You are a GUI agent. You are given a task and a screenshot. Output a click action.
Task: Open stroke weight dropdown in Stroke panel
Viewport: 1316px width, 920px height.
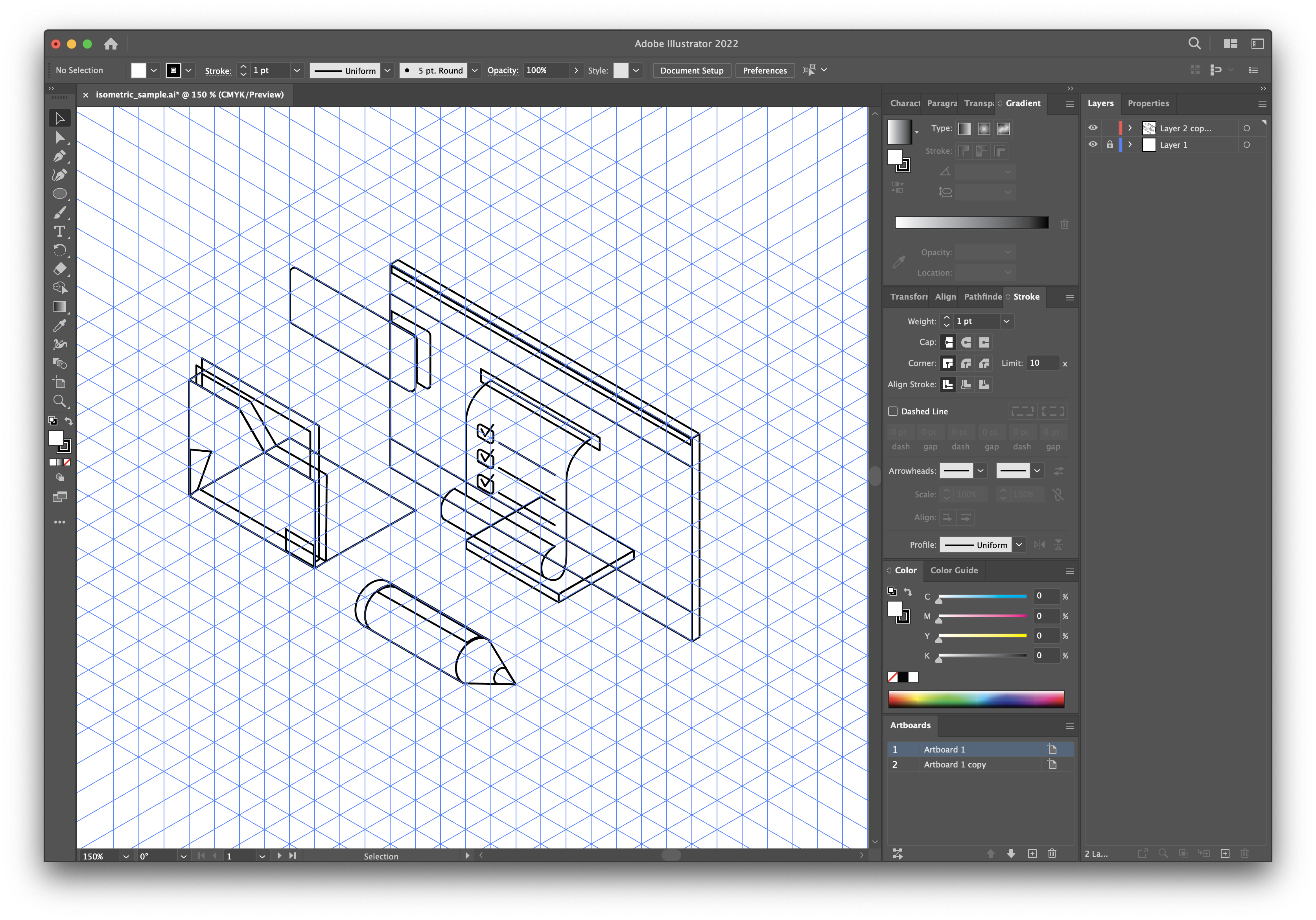(x=1006, y=321)
